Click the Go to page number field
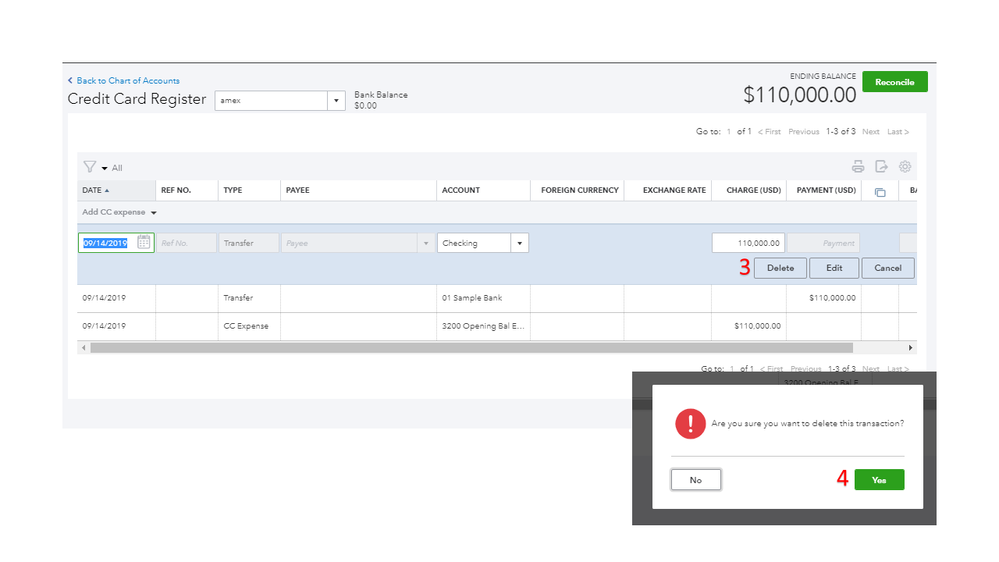The width and height of the screenshot is (999, 562). pos(729,132)
